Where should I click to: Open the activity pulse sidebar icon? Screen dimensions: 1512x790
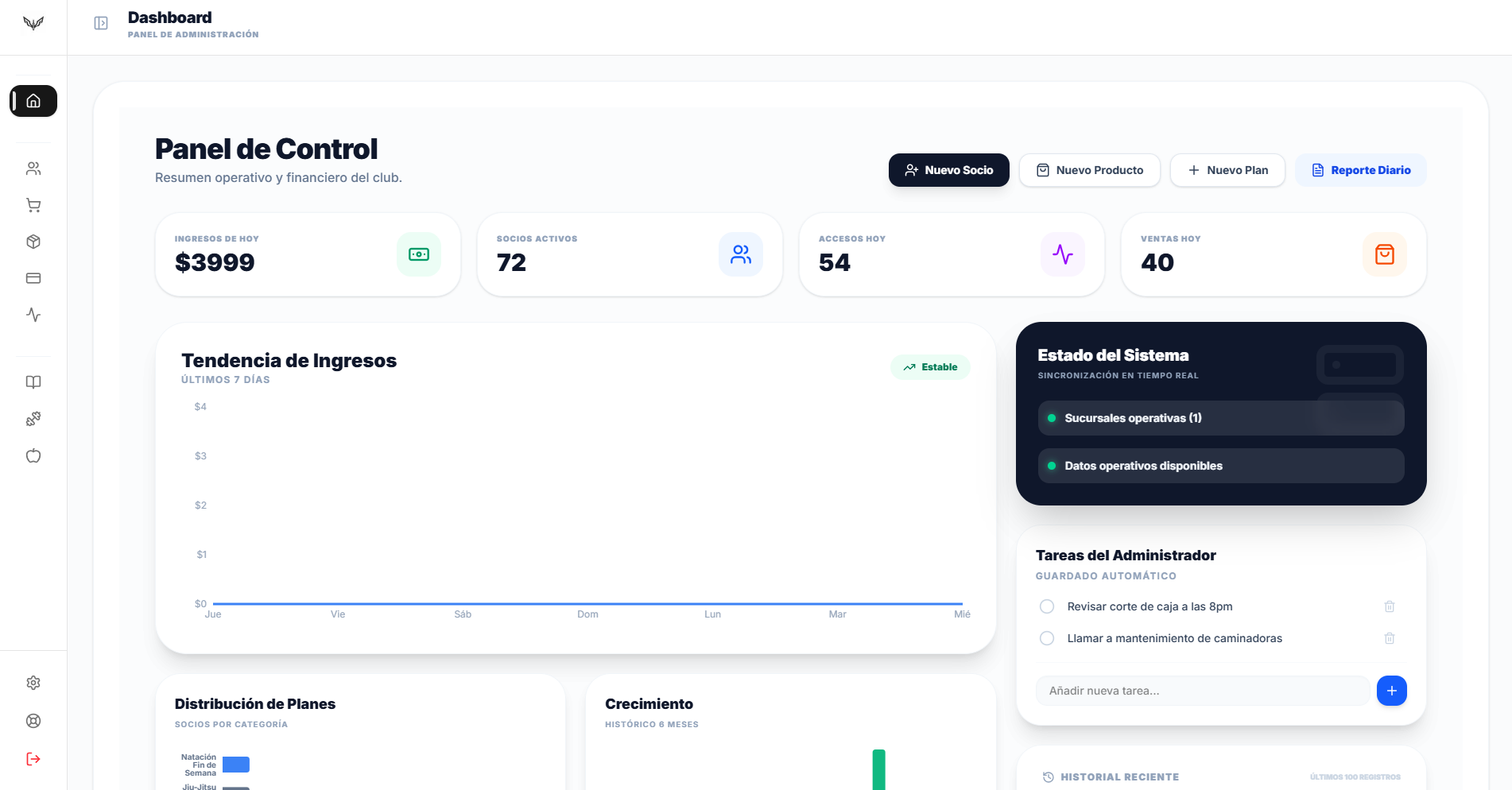pyautogui.click(x=33, y=315)
